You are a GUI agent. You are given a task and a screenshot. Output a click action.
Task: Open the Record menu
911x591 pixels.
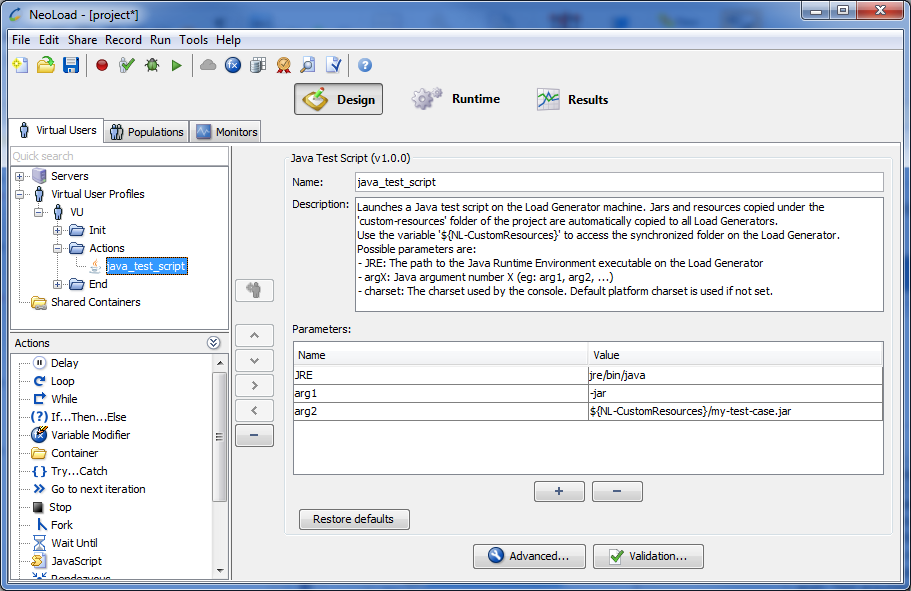click(x=123, y=40)
